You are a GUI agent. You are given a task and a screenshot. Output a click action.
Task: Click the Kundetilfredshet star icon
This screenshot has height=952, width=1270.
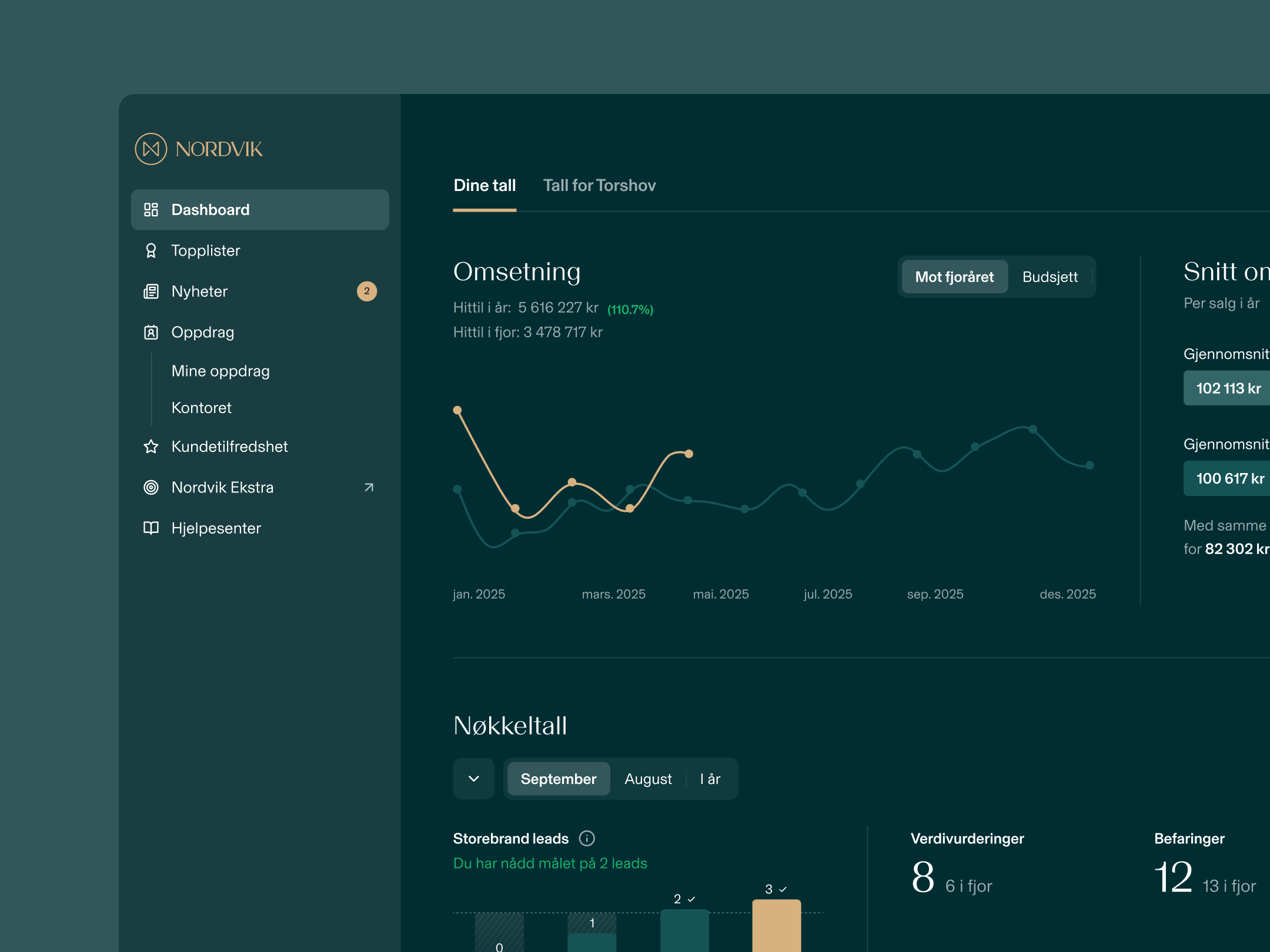(151, 447)
